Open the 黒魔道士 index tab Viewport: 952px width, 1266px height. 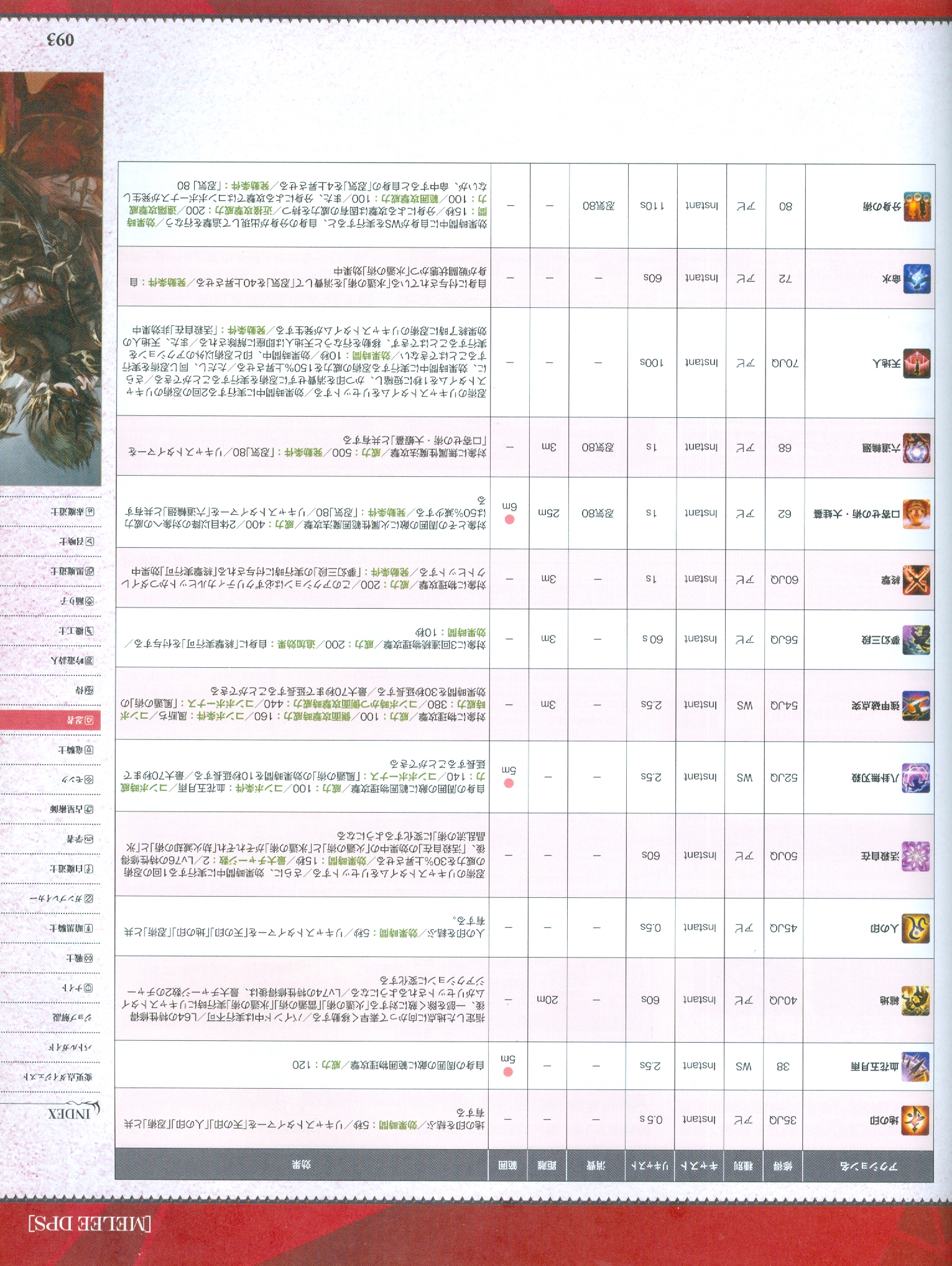click(72, 571)
